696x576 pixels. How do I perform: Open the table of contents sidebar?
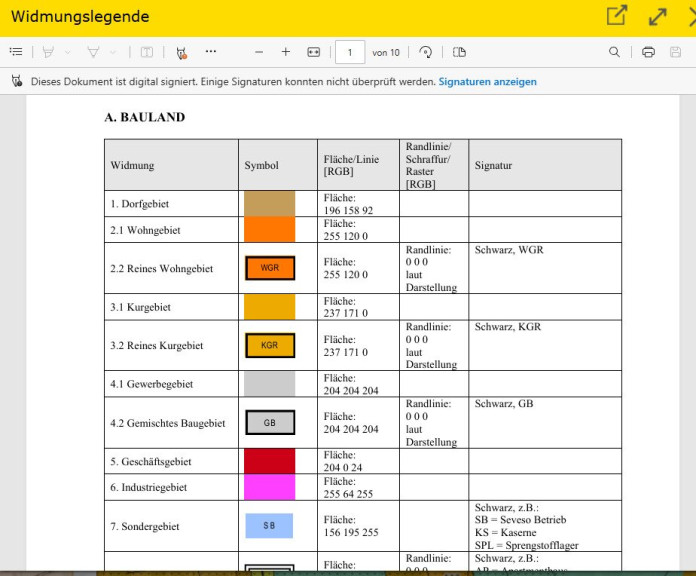(x=16, y=52)
